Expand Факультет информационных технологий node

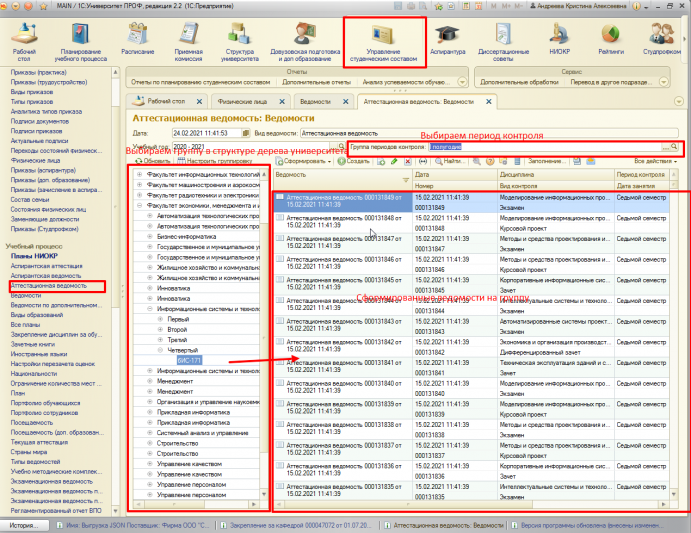tap(139, 175)
